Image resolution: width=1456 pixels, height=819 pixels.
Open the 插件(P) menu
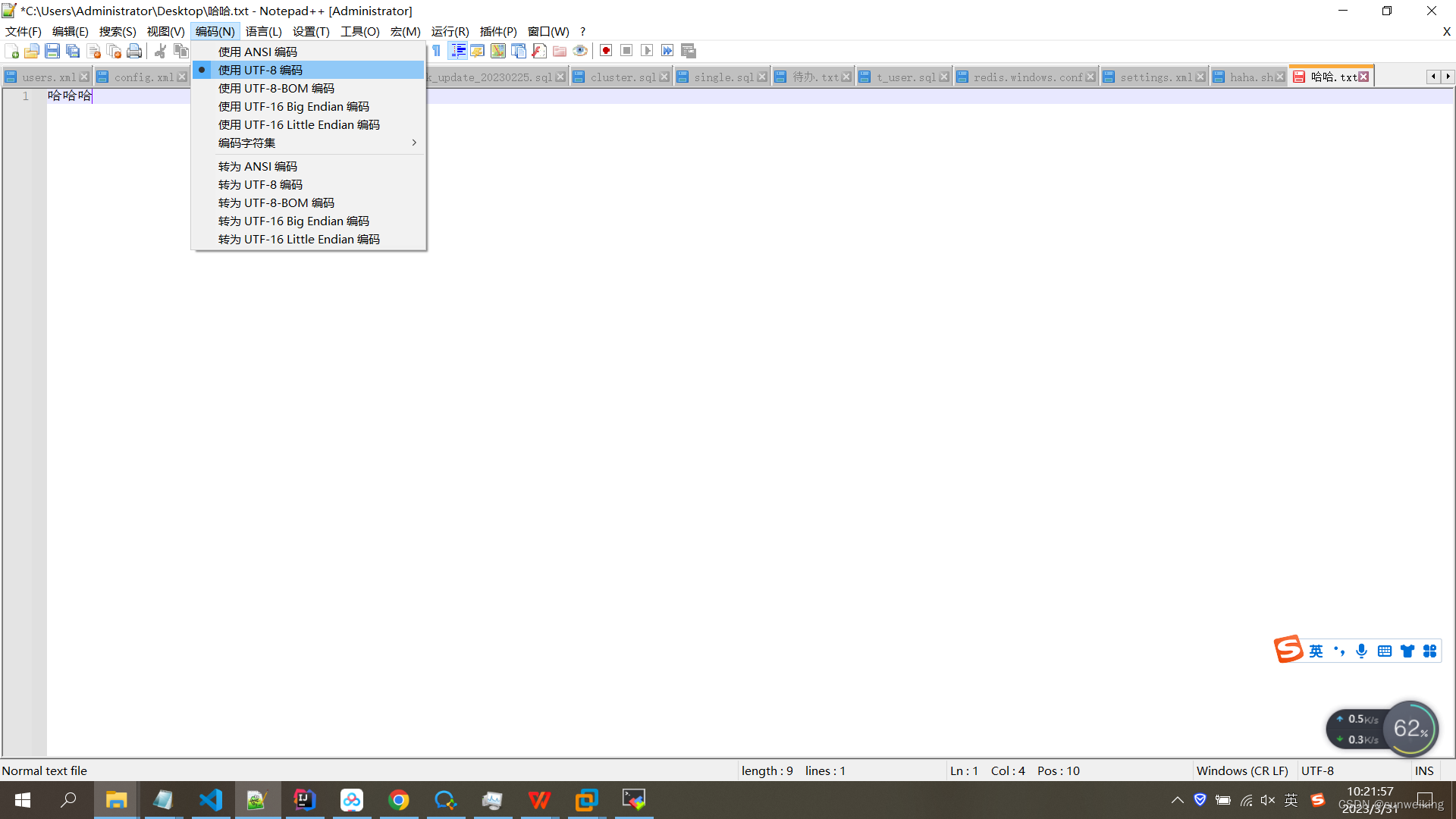(x=498, y=31)
